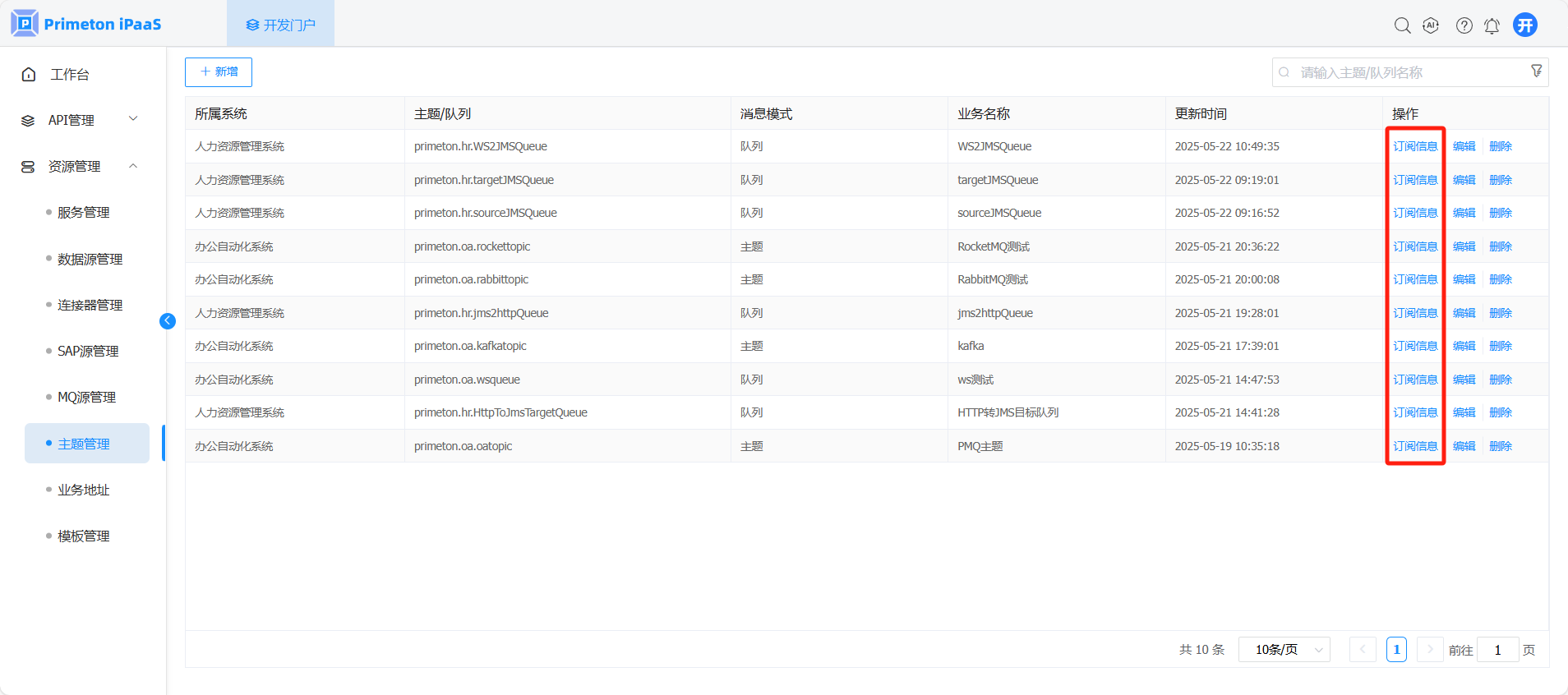Collapse the 资源管理 menu

pyautogui.click(x=80, y=167)
